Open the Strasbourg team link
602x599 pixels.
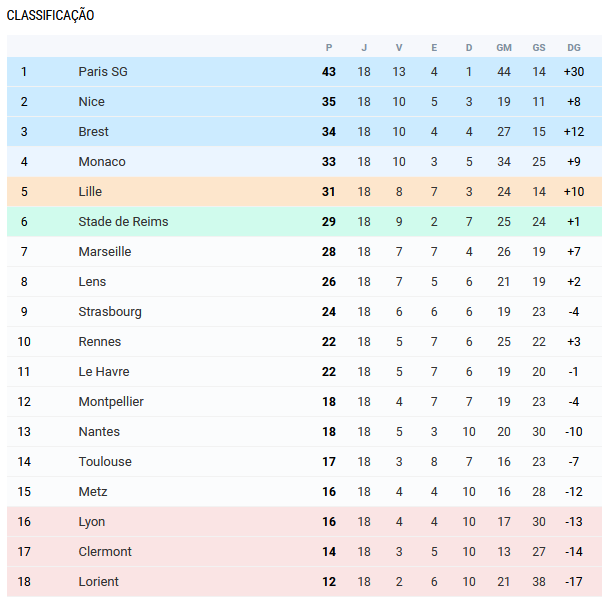(110, 312)
